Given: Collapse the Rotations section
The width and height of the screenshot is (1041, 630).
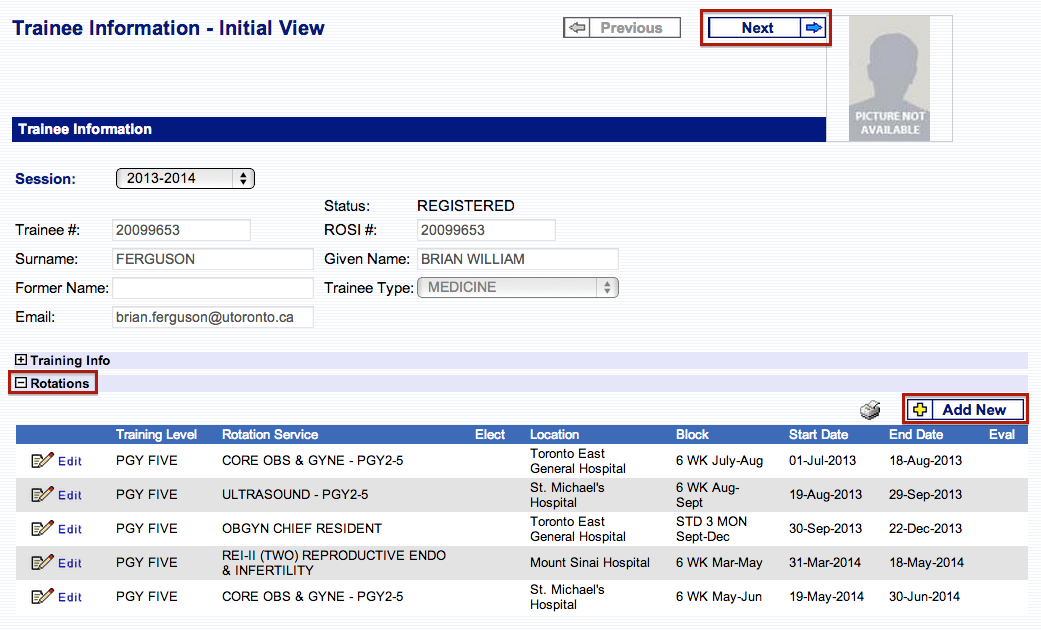Looking at the screenshot, I should (21, 383).
